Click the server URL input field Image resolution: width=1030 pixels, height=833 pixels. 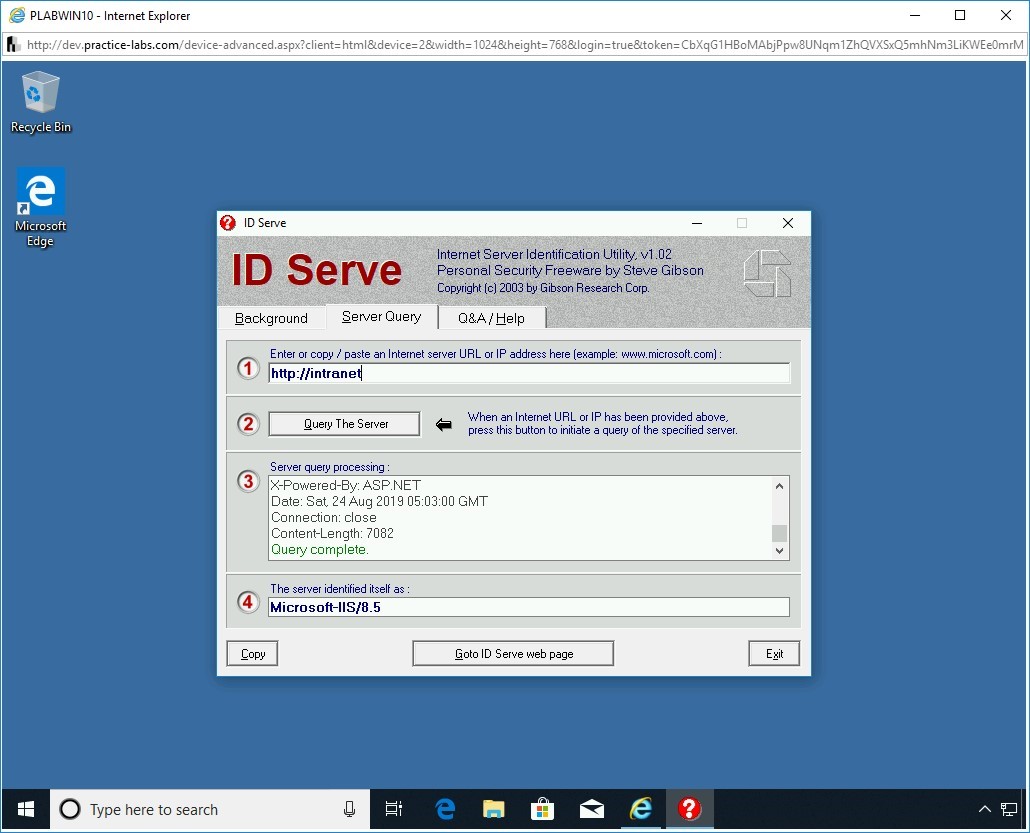coord(528,373)
